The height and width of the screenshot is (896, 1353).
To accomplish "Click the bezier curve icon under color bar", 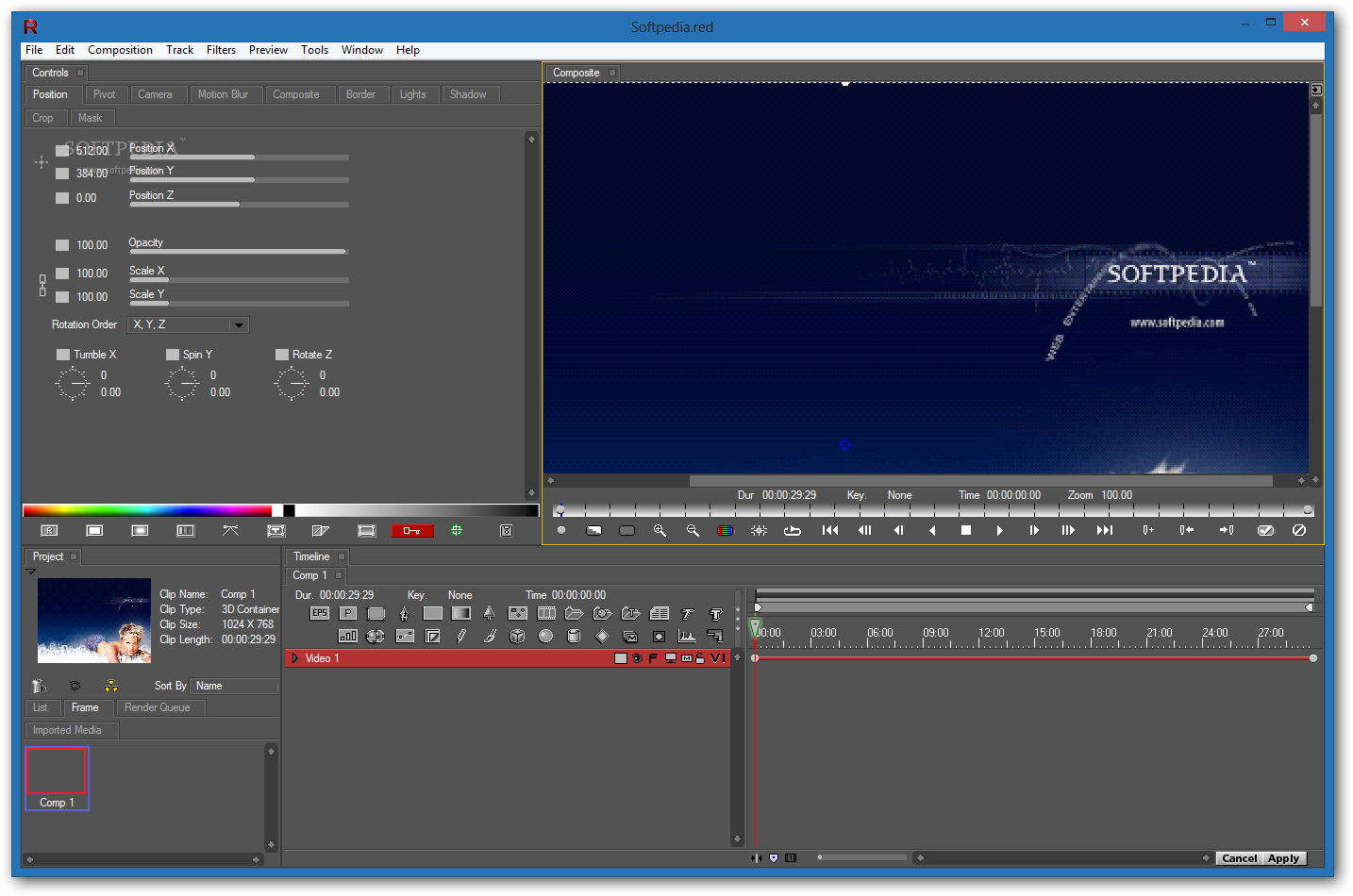I will pos(230,531).
